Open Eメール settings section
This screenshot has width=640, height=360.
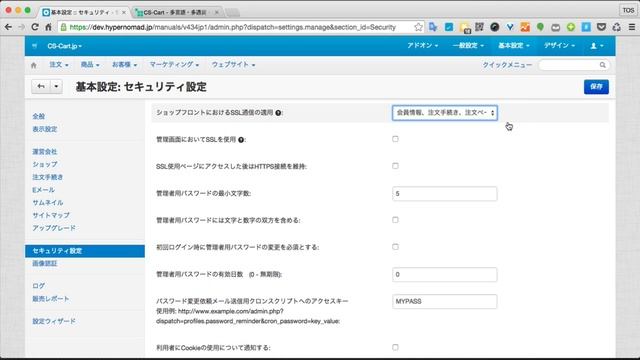pos(44,190)
